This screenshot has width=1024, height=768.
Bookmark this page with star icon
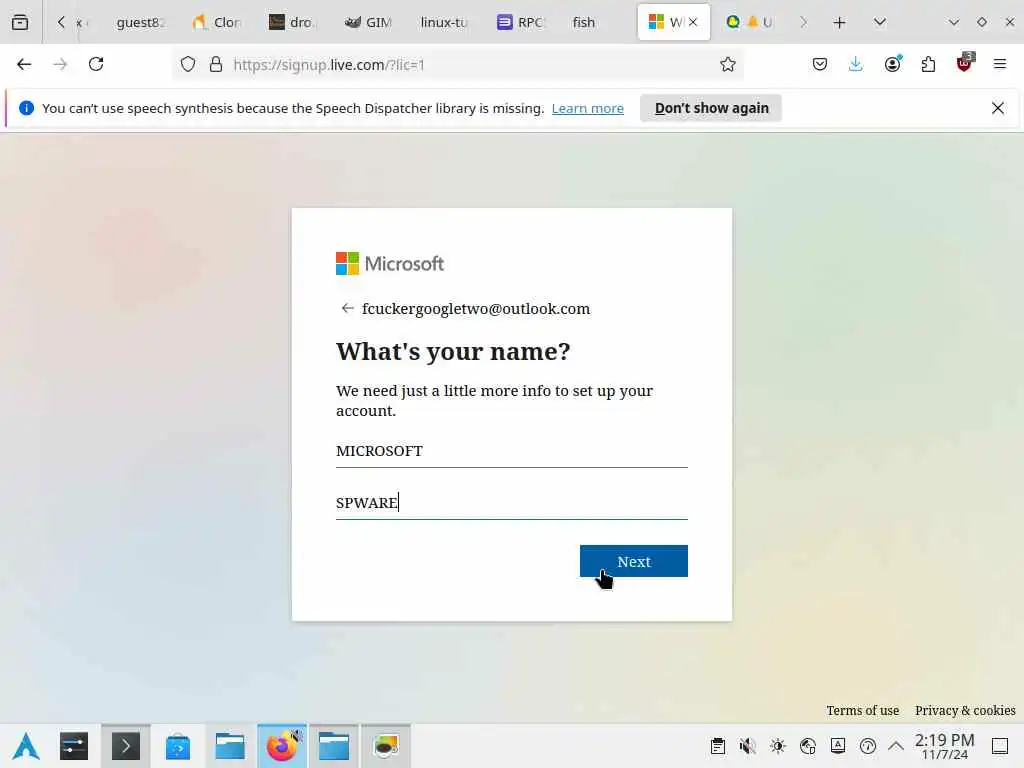pos(728,64)
